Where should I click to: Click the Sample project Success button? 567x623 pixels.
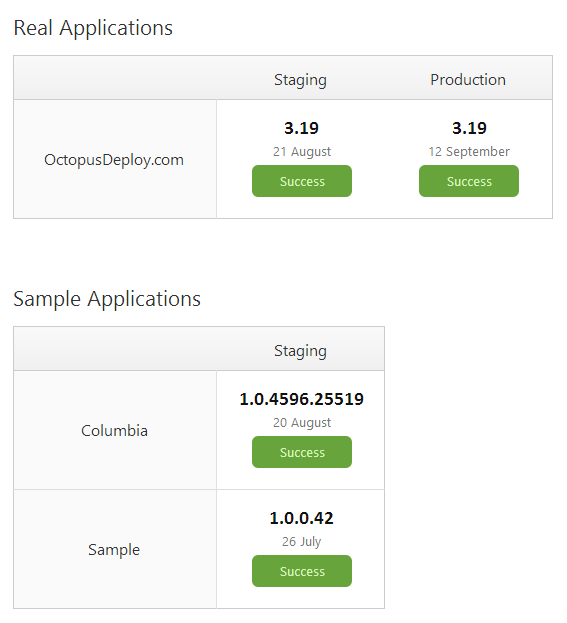pos(302,571)
